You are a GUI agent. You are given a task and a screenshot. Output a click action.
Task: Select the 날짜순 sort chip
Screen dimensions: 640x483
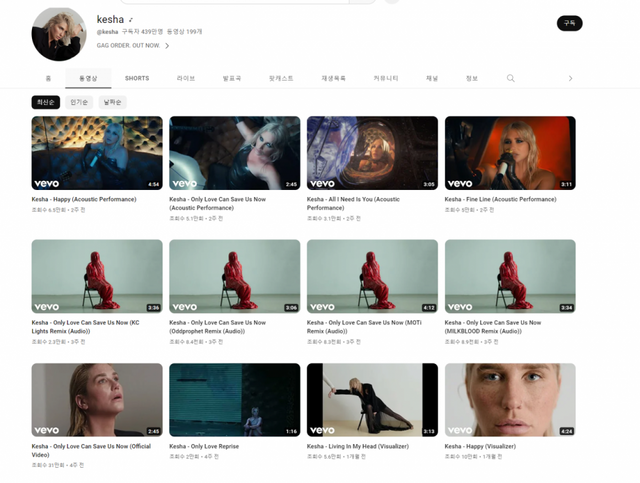coord(112,102)
